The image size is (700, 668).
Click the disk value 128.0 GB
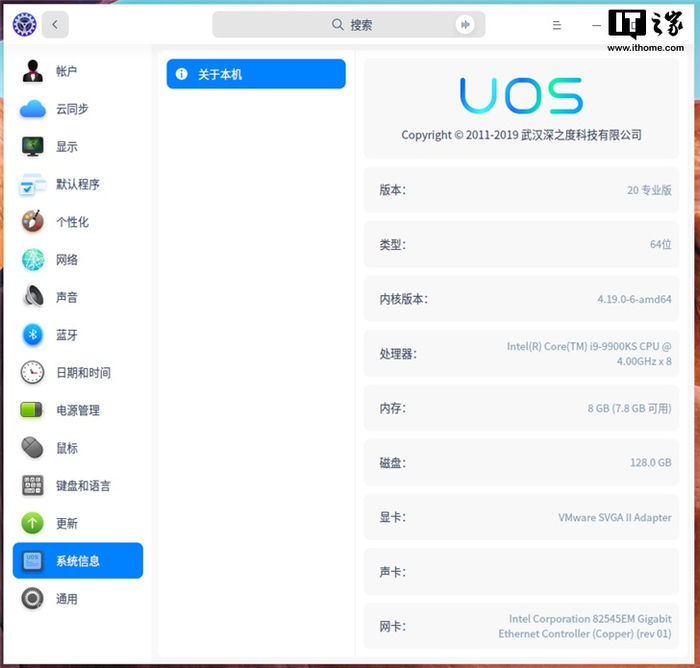coord(651,463)
